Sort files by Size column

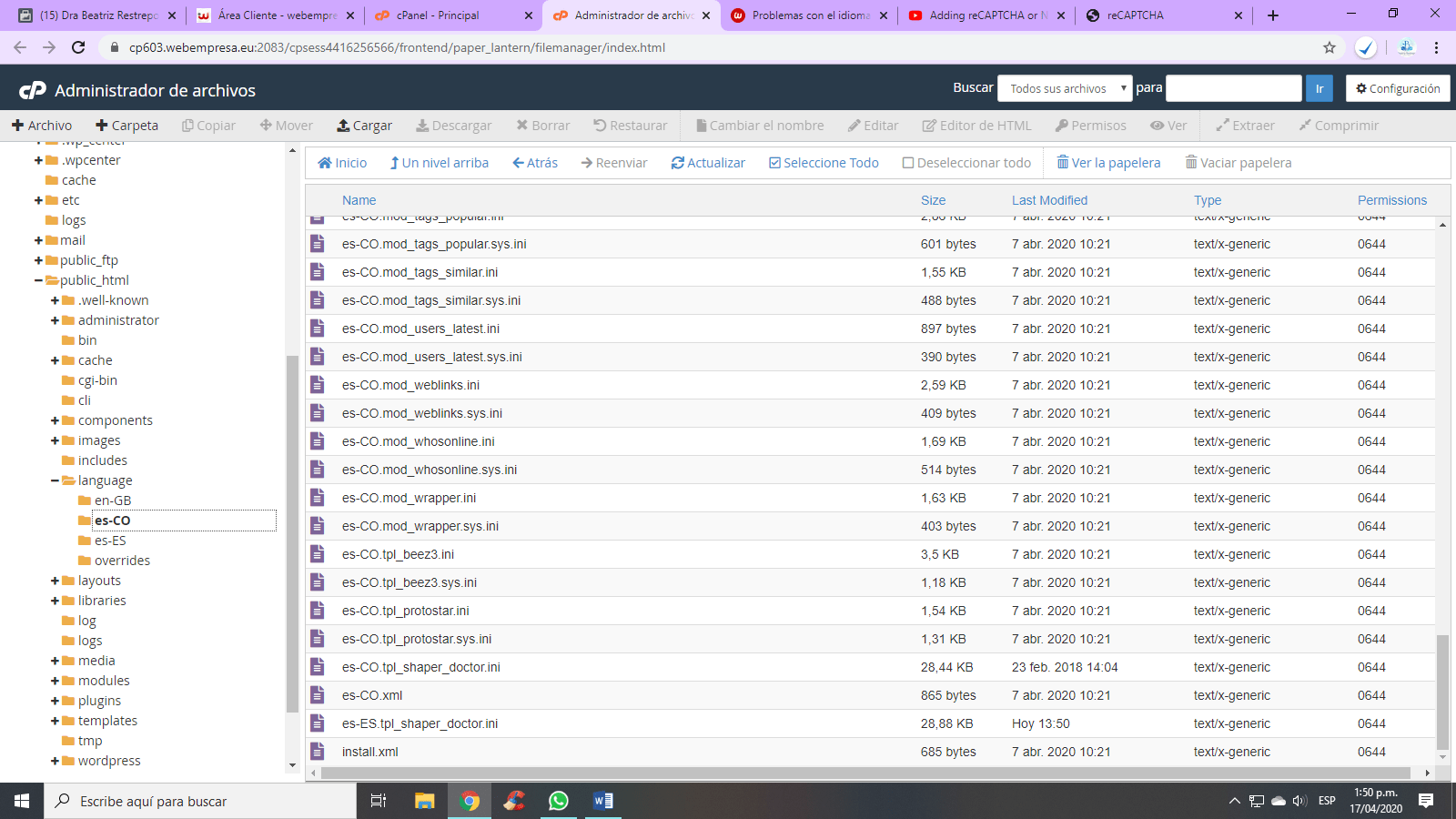point(933,200)
